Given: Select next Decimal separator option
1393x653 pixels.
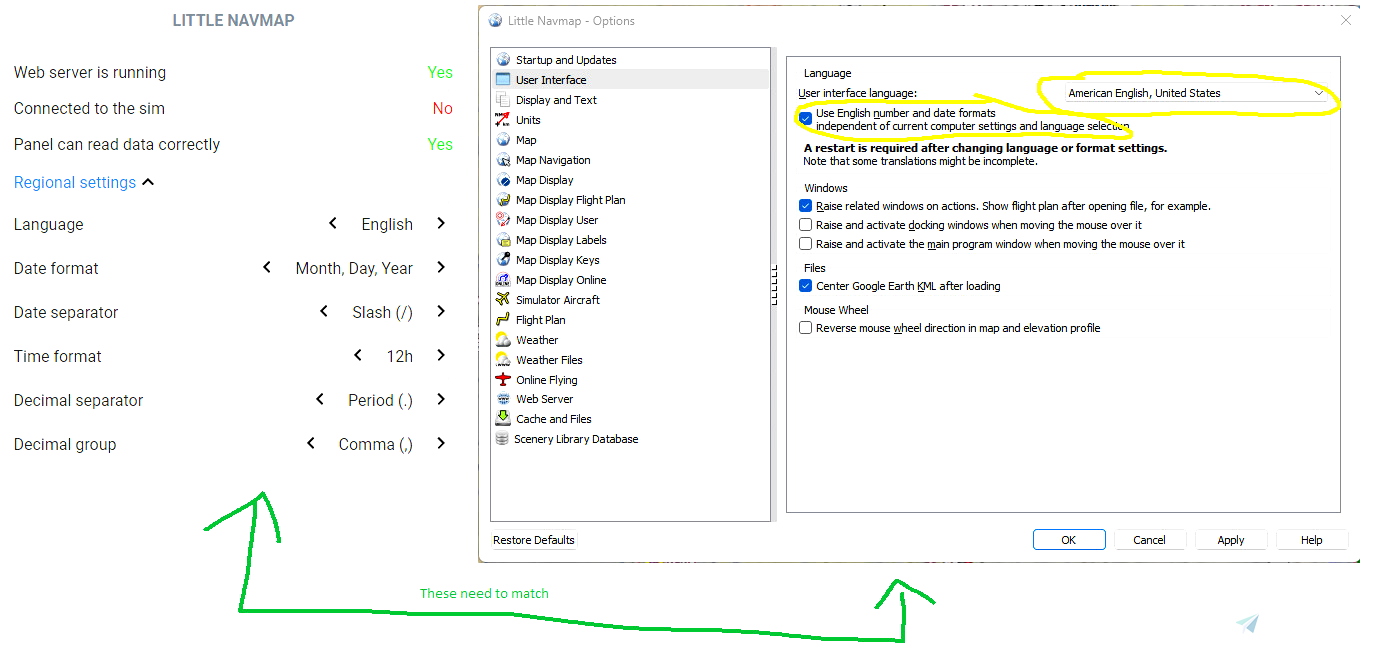Looking at the screenshot, I should (441, 400).
